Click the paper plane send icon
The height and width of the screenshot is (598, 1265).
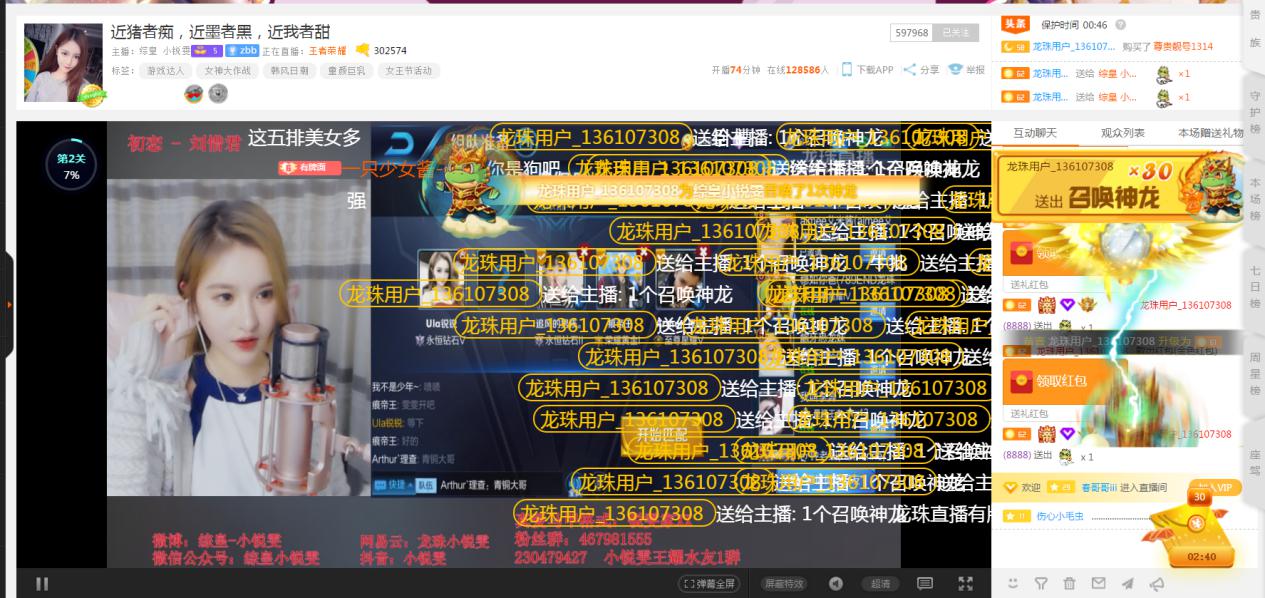(1127, 583)
